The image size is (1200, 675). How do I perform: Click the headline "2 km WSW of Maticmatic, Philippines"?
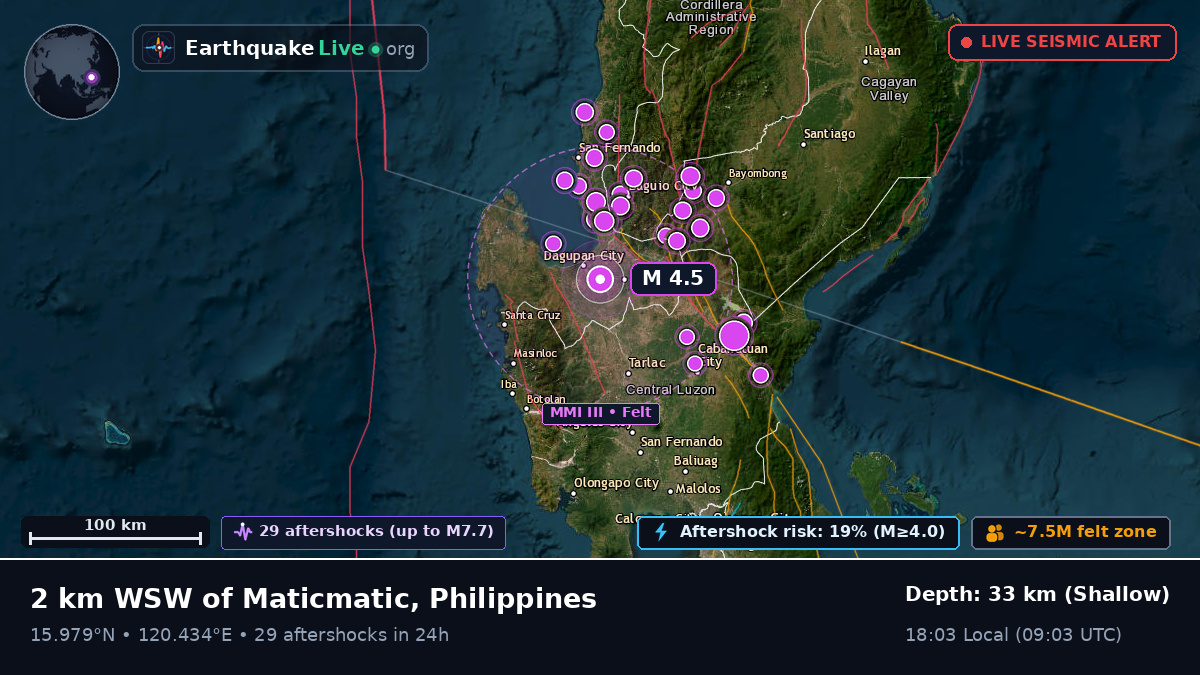[313, 599]
